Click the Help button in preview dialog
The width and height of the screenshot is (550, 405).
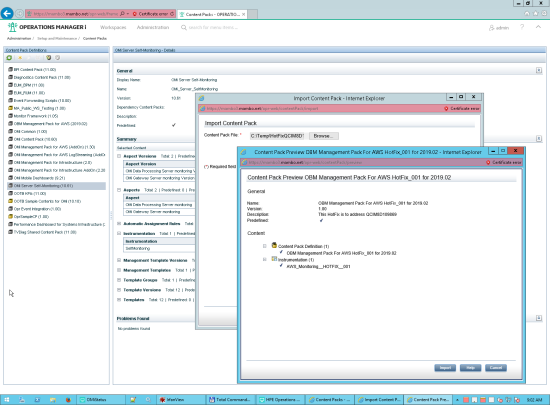(x=470, y=367)
